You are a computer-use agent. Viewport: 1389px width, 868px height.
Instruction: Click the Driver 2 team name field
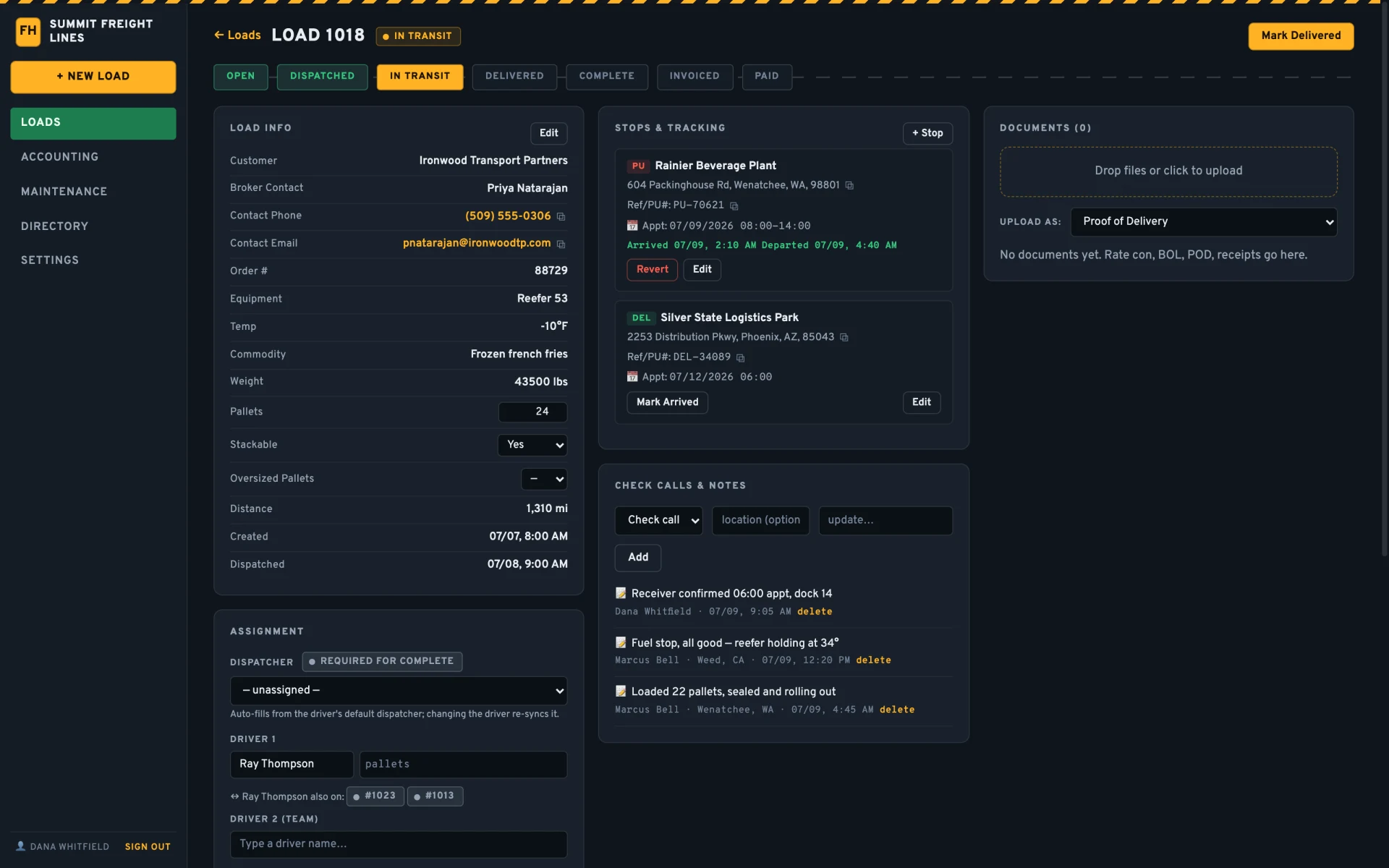pyautogui.click(x=399, y=844)
